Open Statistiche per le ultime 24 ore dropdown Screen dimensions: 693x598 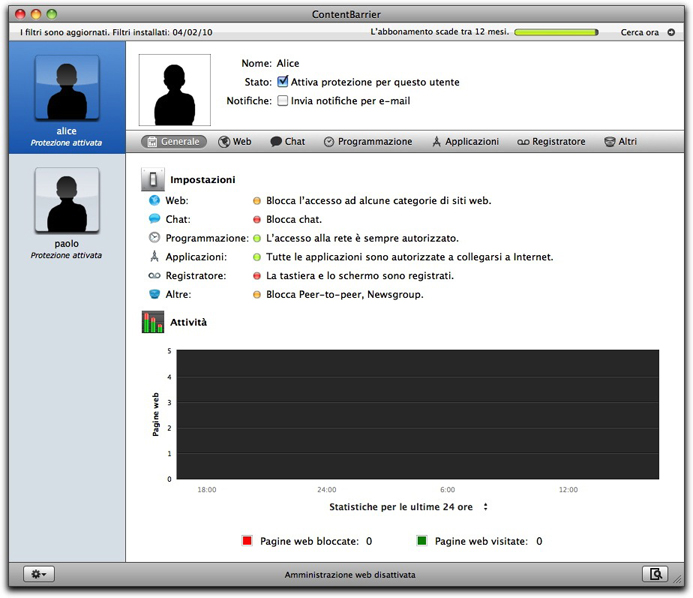point(408,507)
